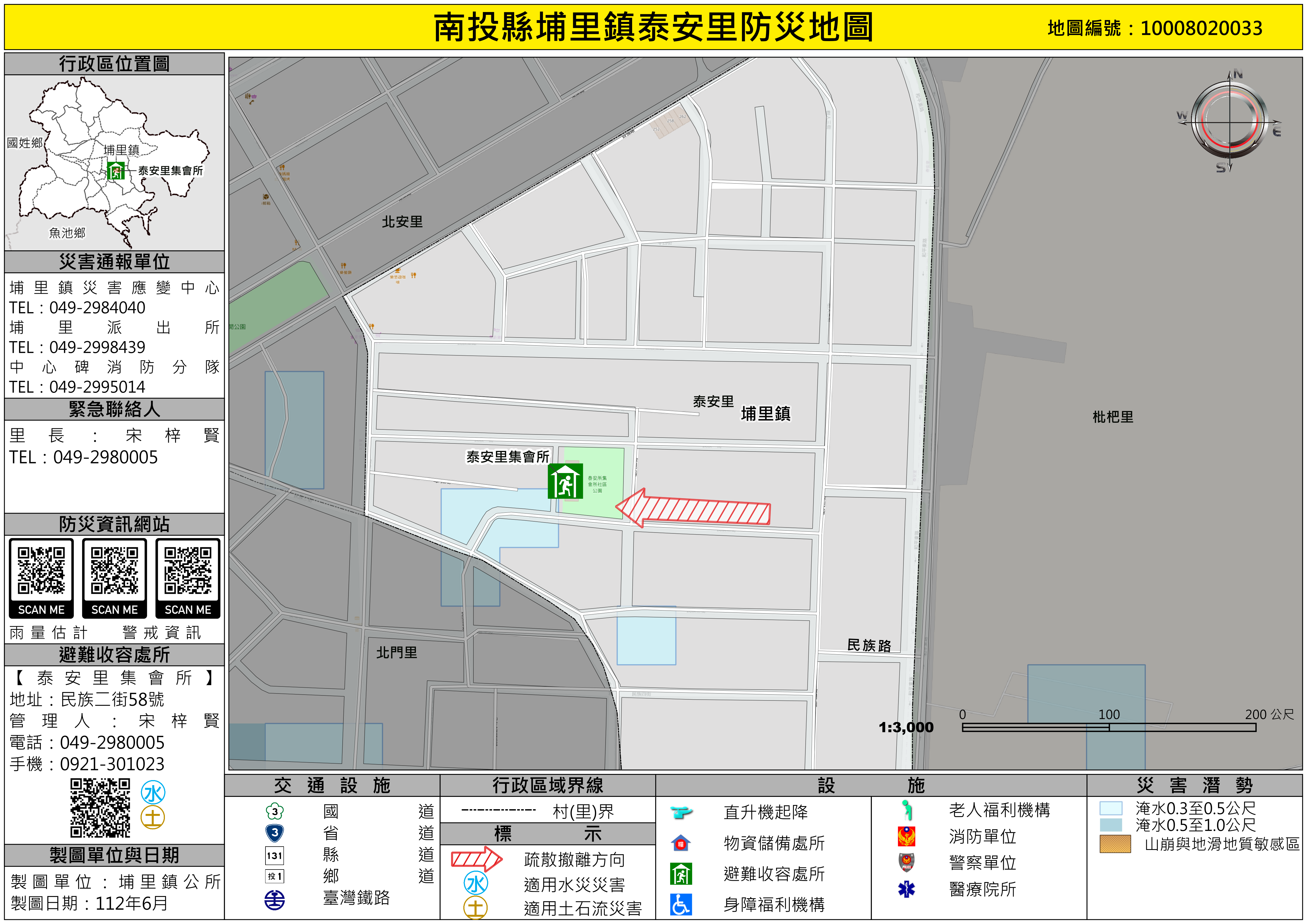Click the police unit badge legend icon

click(906, 862)
